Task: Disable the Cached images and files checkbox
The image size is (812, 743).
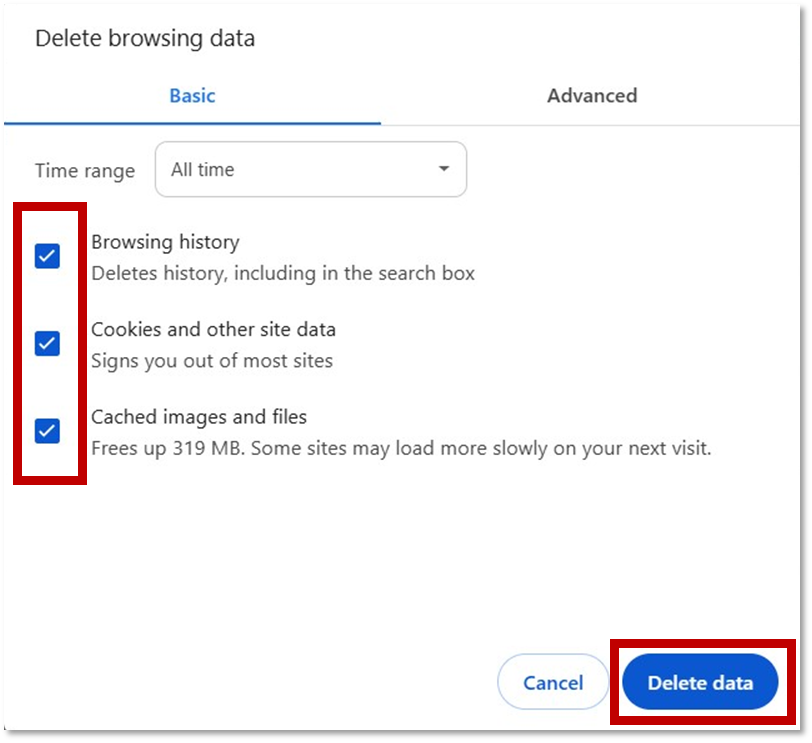Action: coord(47,431)
